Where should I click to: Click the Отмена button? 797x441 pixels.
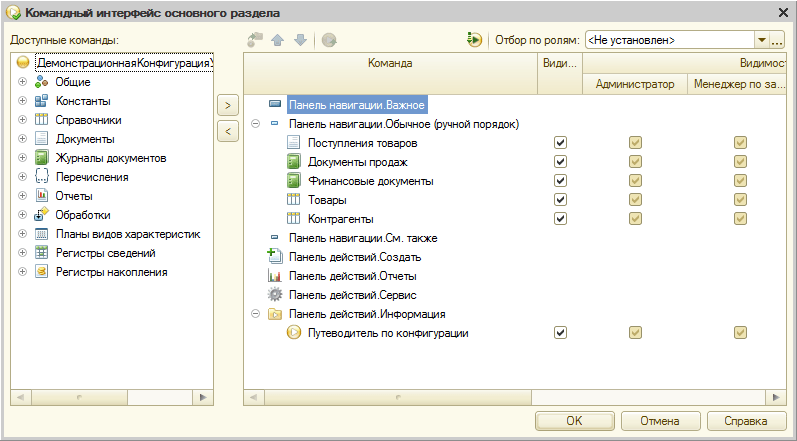(x=660, y=421)
